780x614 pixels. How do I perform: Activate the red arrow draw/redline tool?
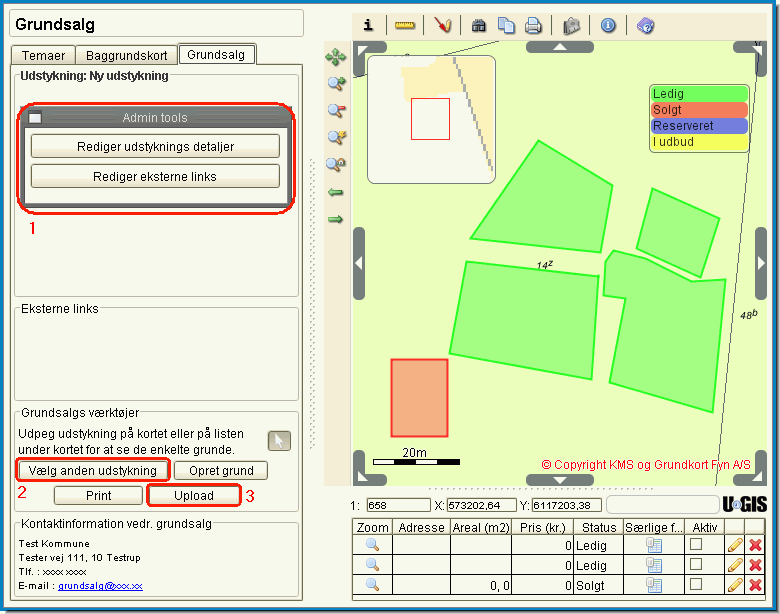(x=442, y=25)
